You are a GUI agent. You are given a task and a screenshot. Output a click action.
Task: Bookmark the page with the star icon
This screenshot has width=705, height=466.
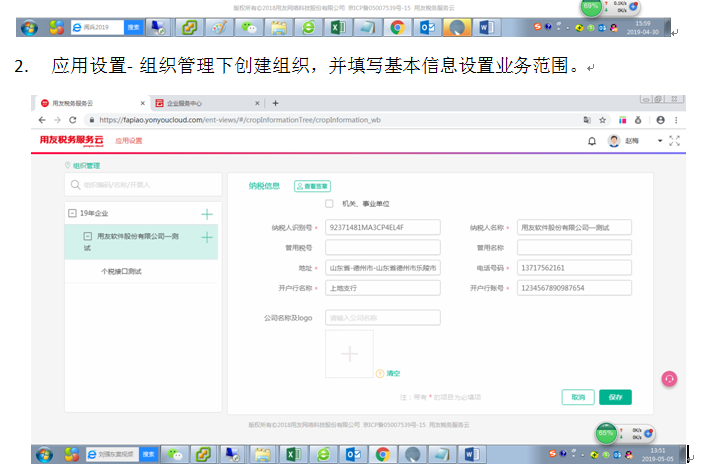pos(604,119)
